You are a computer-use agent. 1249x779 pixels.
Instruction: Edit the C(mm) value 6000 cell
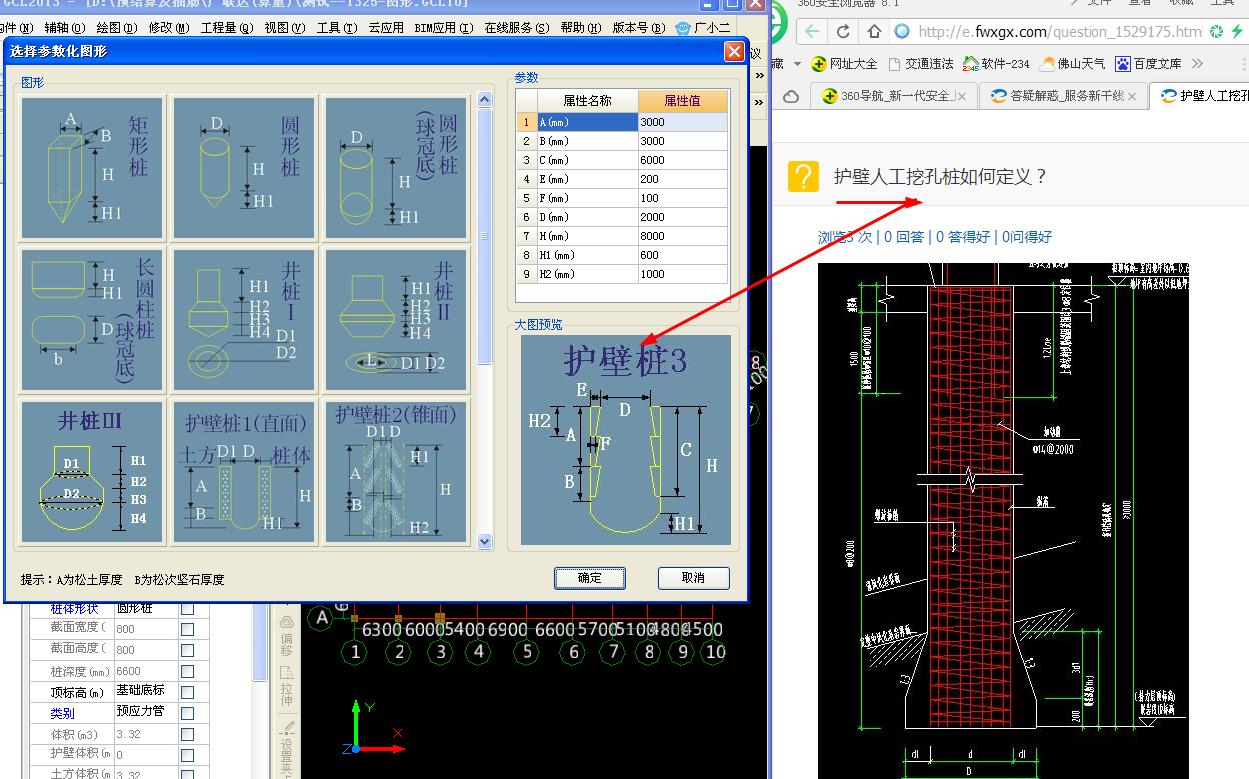683,160
